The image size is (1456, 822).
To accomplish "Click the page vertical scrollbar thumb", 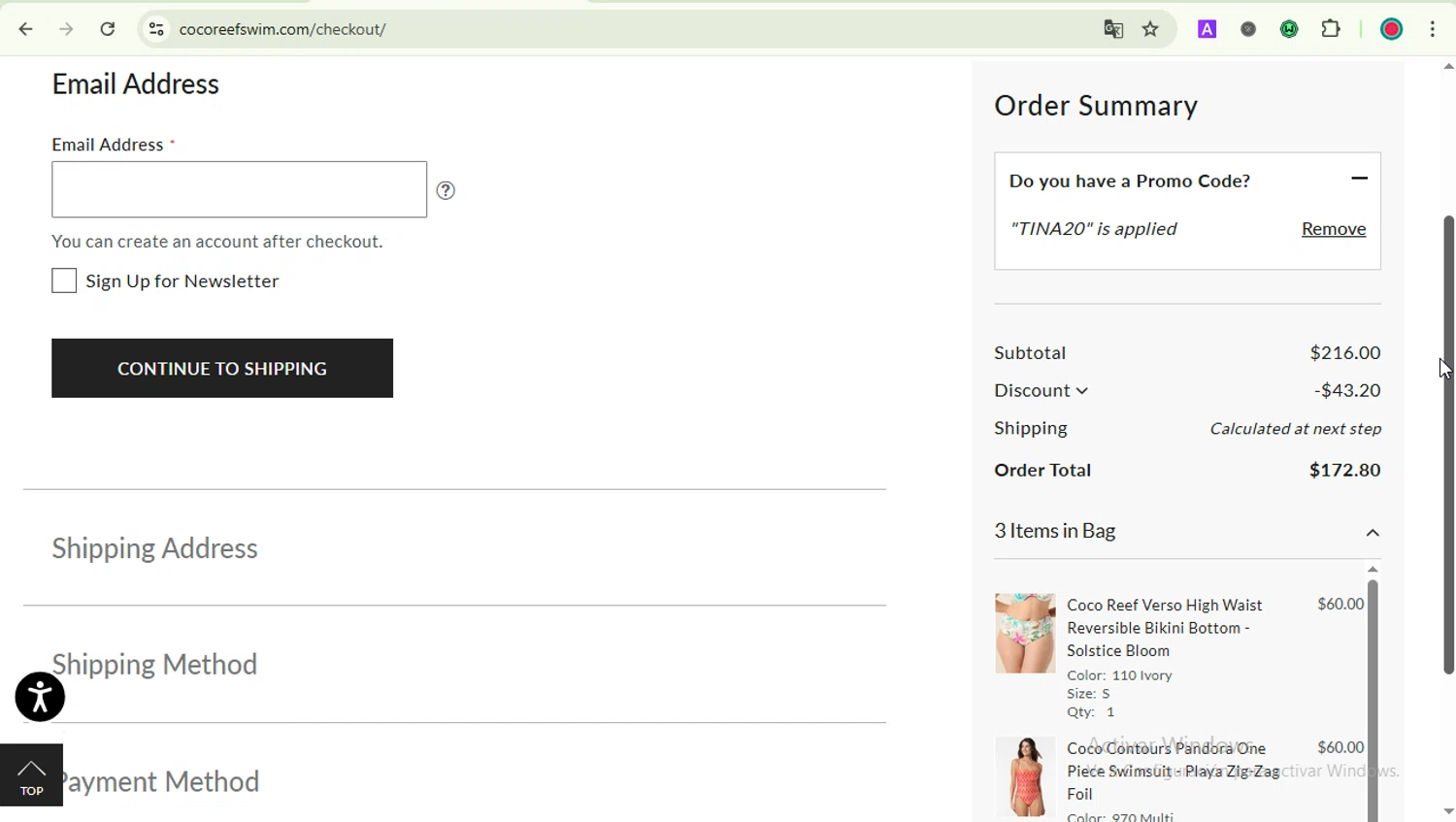I will click(1448, 444).
